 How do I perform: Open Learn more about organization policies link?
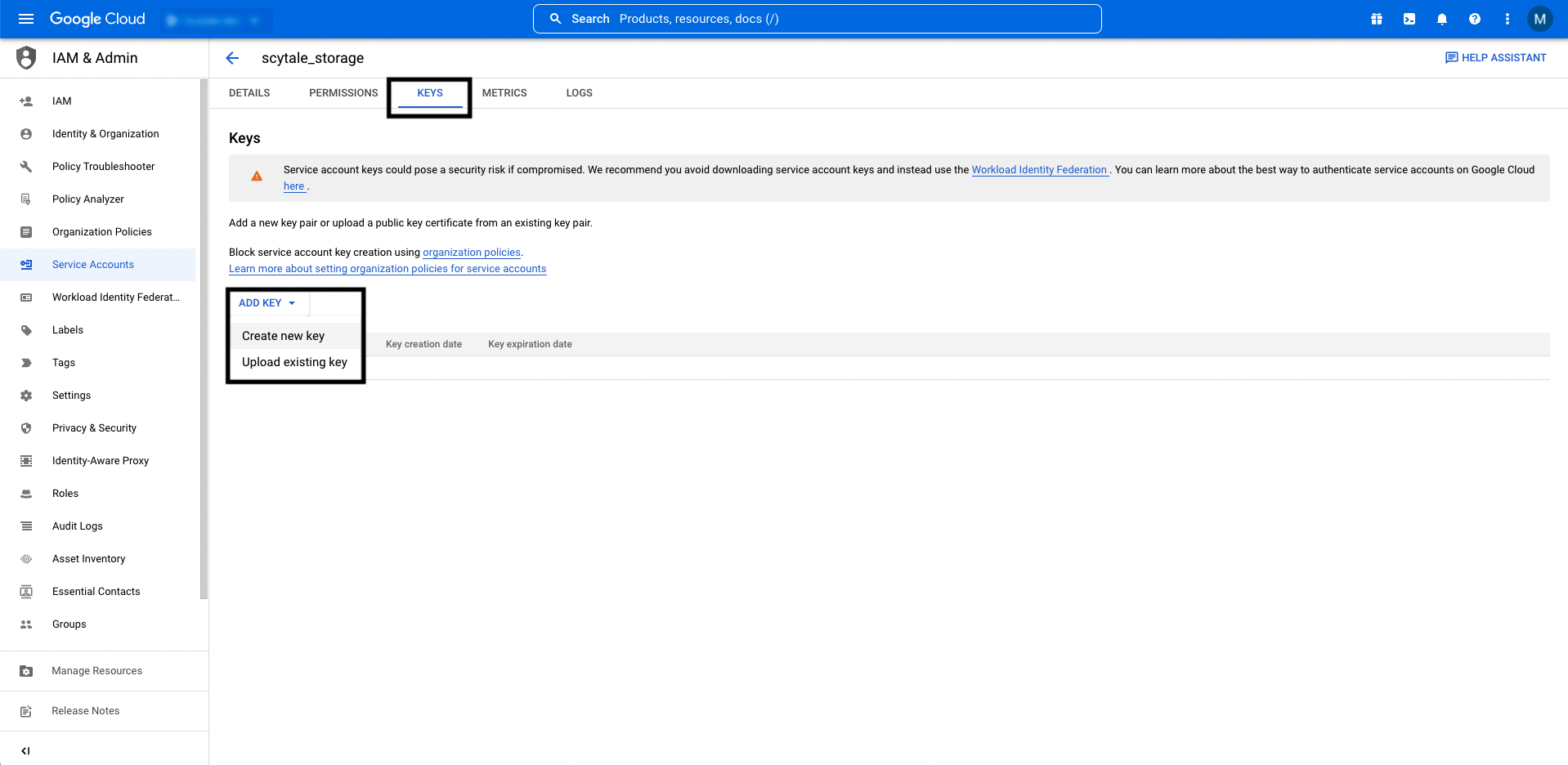[388, 269]
